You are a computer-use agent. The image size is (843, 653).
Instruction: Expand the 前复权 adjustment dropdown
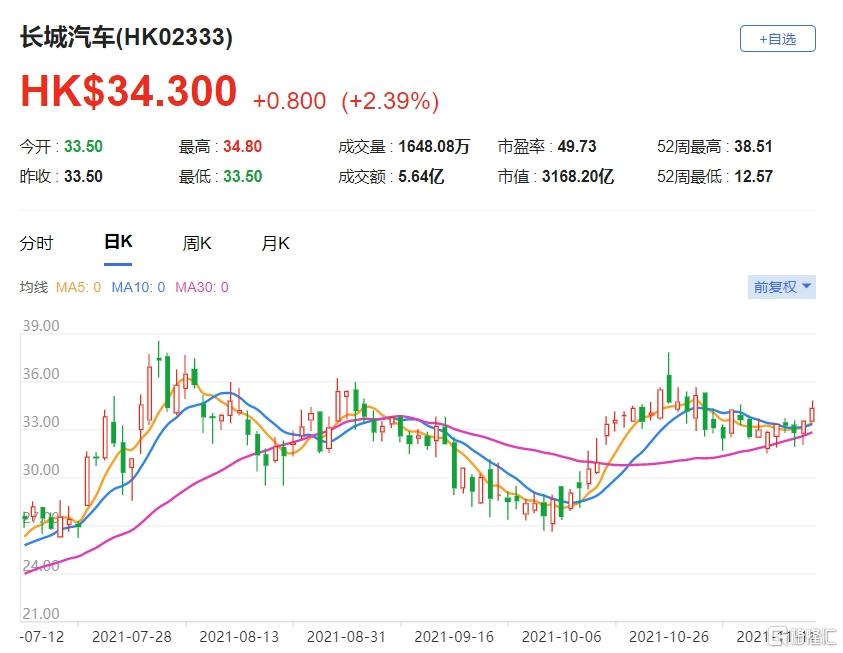pos(782,287)
